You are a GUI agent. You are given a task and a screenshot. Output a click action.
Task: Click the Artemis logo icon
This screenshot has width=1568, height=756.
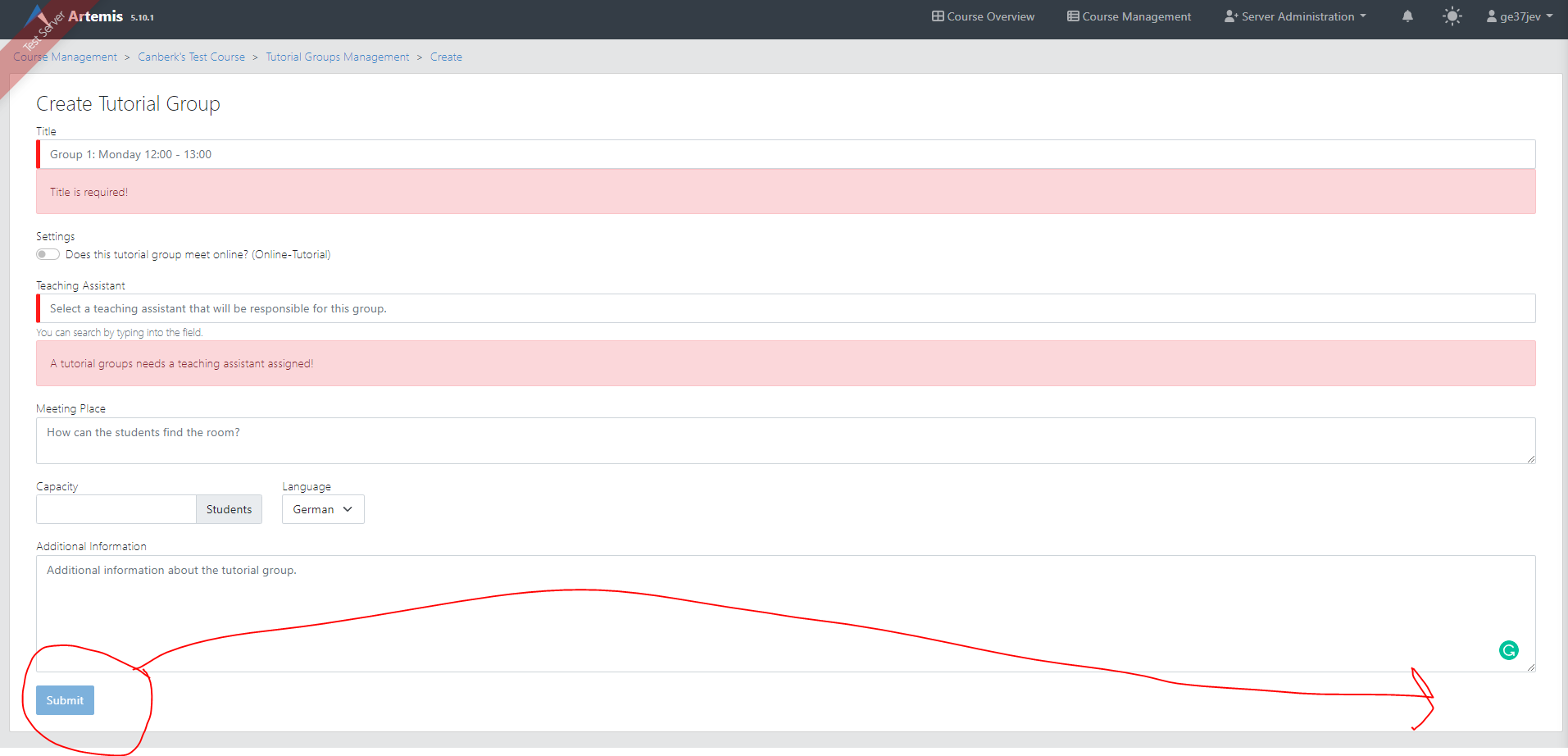pos(37,16)
